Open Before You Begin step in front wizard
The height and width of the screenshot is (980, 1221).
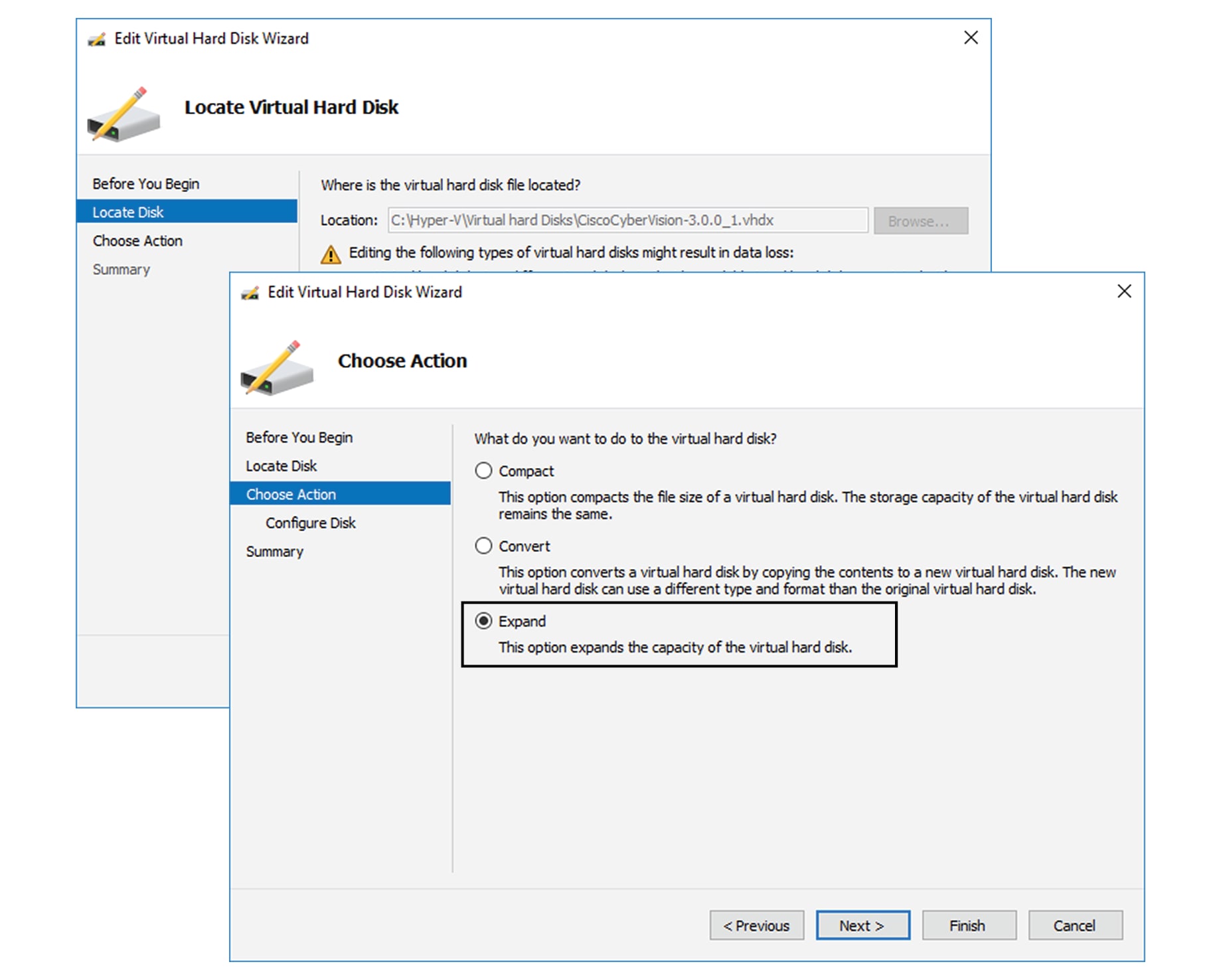[299, 438]
